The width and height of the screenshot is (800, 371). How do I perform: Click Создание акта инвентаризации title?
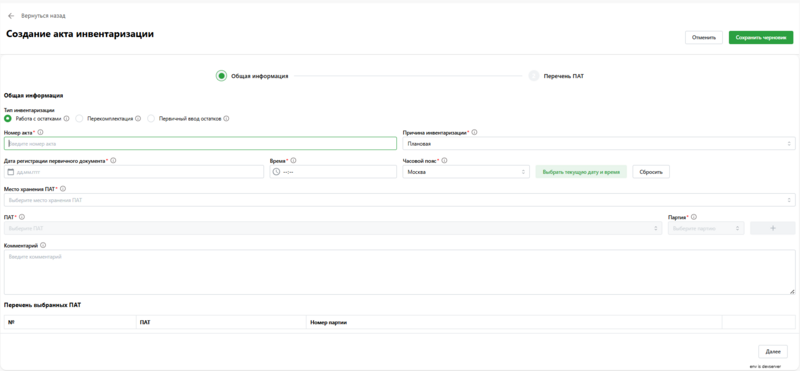pos(80,34)
